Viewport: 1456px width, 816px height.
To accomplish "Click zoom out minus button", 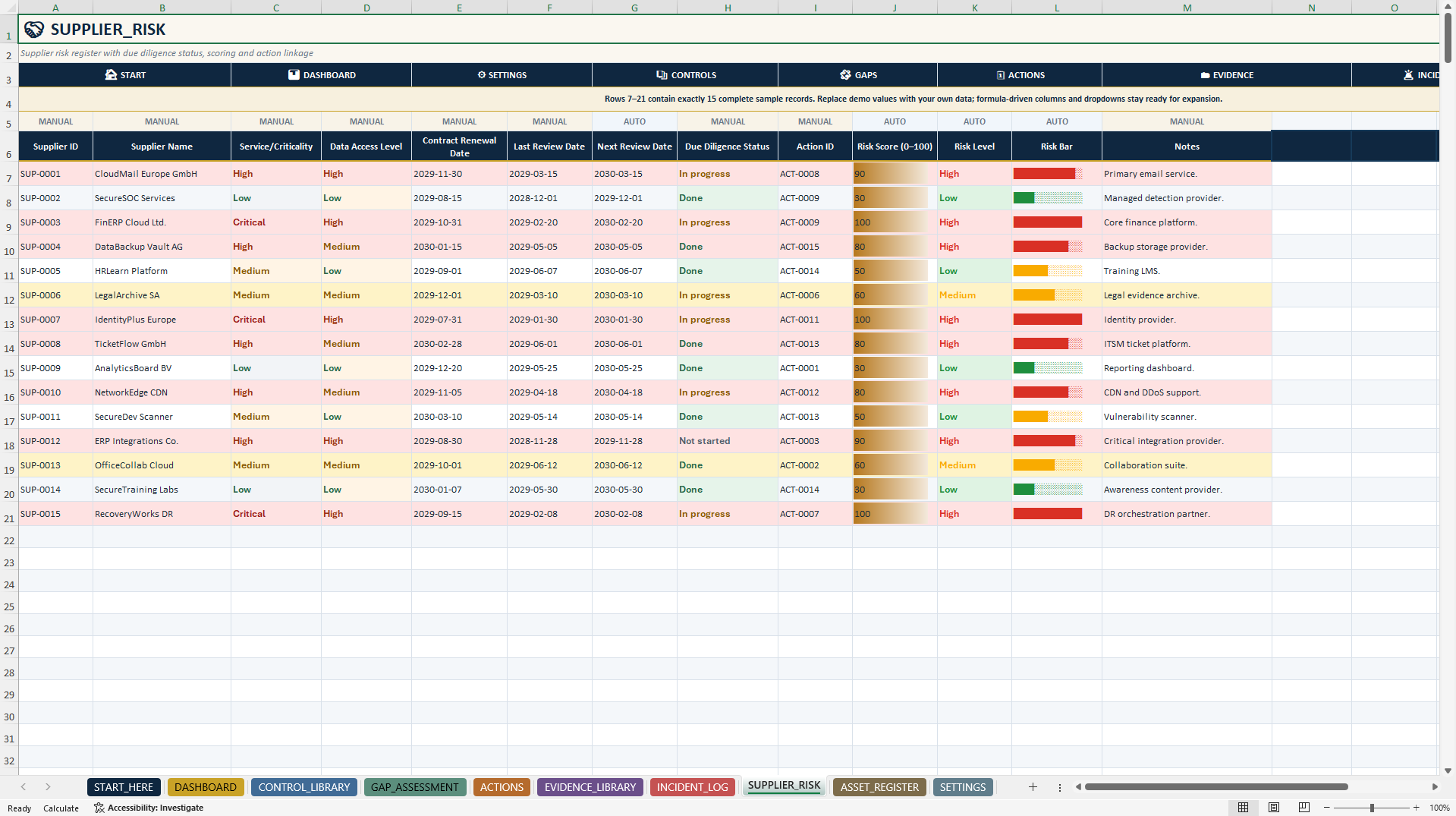I will (1326, 808).
